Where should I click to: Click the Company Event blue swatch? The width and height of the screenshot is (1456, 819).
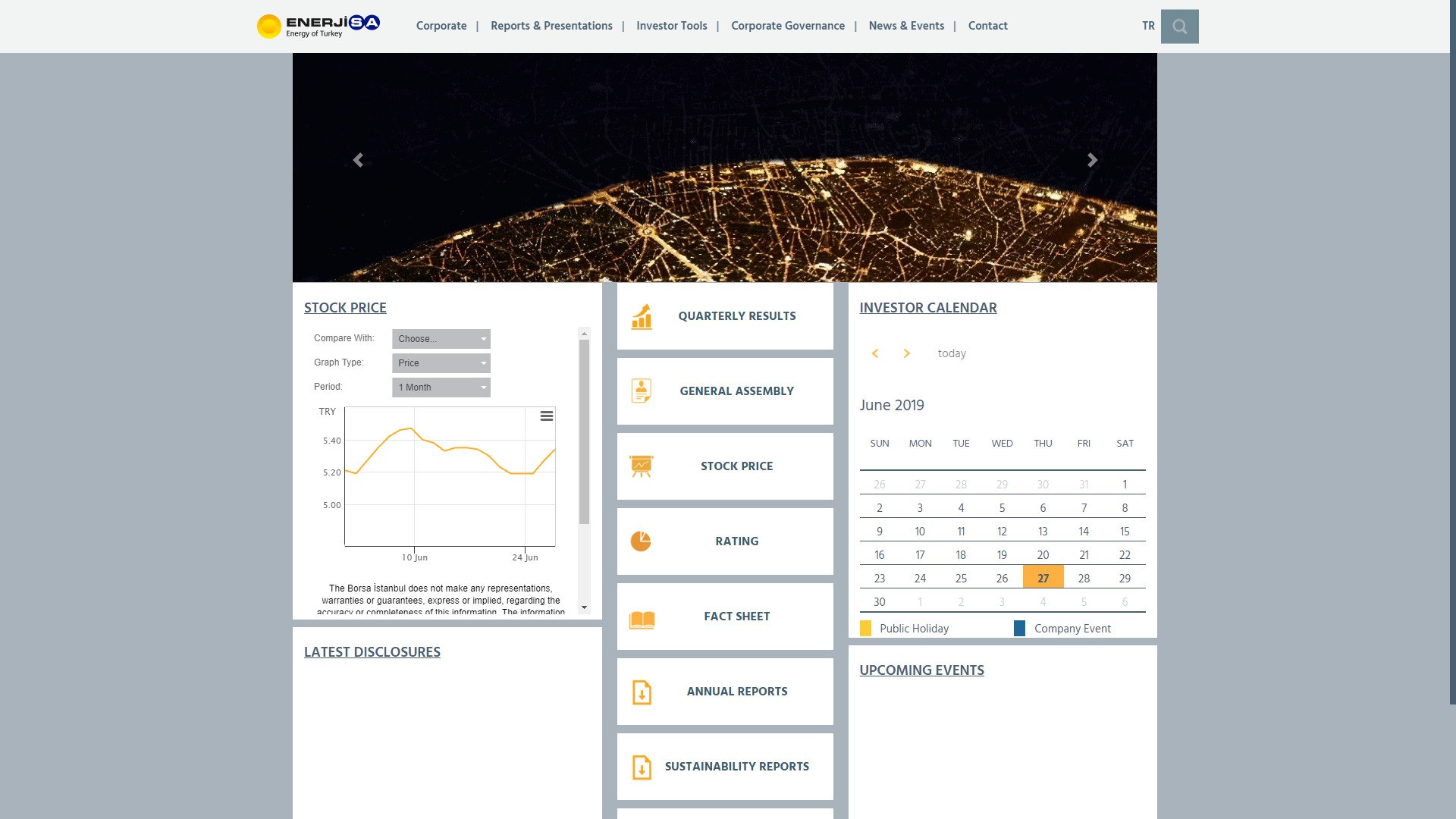pyautogui.click(x=1019, y=628)
